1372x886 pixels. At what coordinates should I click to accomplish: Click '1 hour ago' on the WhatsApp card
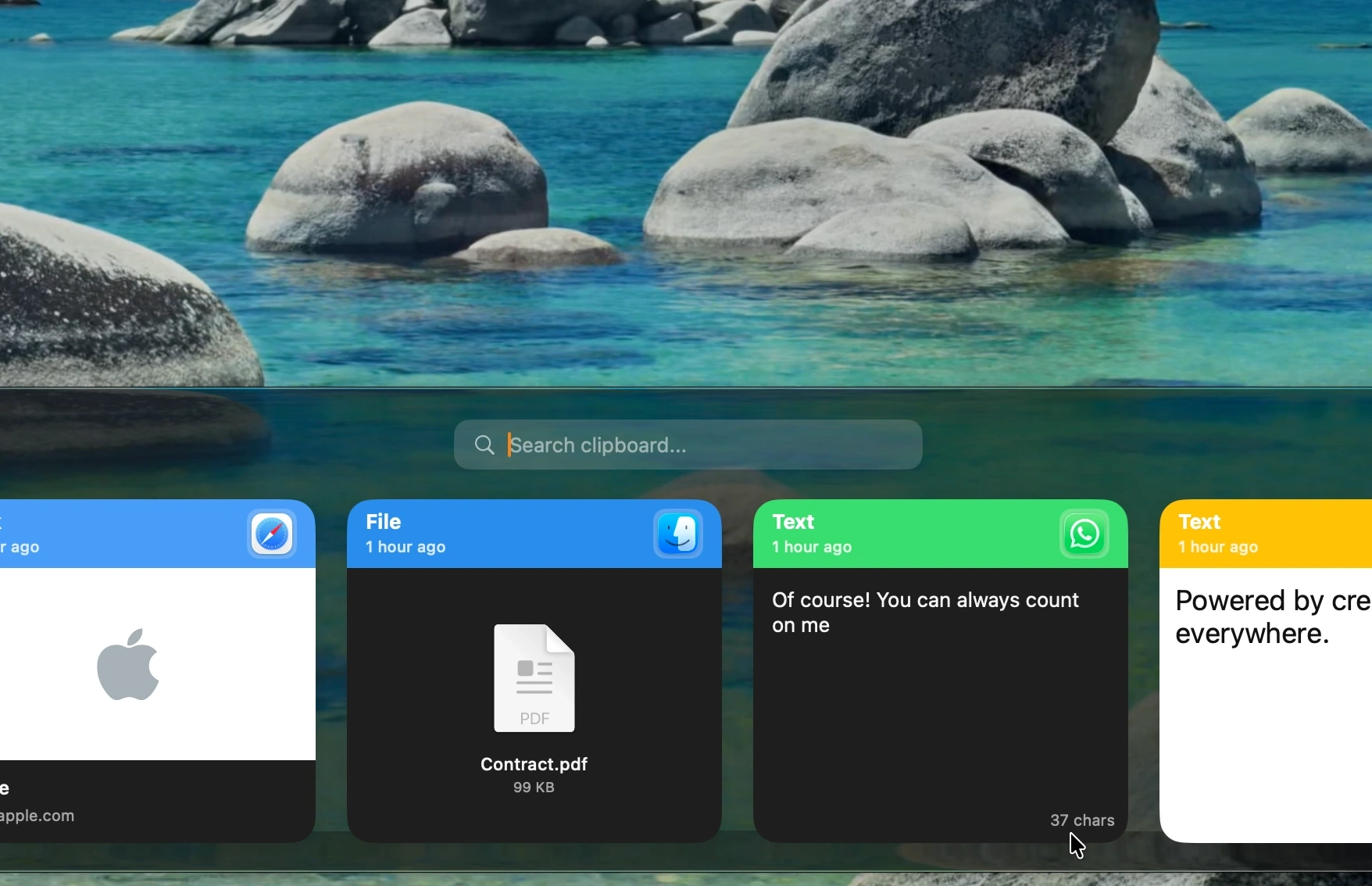pos(813,548)
